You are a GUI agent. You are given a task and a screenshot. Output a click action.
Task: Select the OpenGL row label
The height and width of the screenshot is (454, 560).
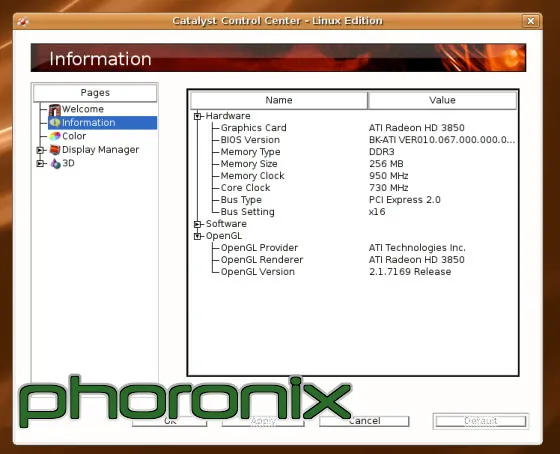point(224,236)
